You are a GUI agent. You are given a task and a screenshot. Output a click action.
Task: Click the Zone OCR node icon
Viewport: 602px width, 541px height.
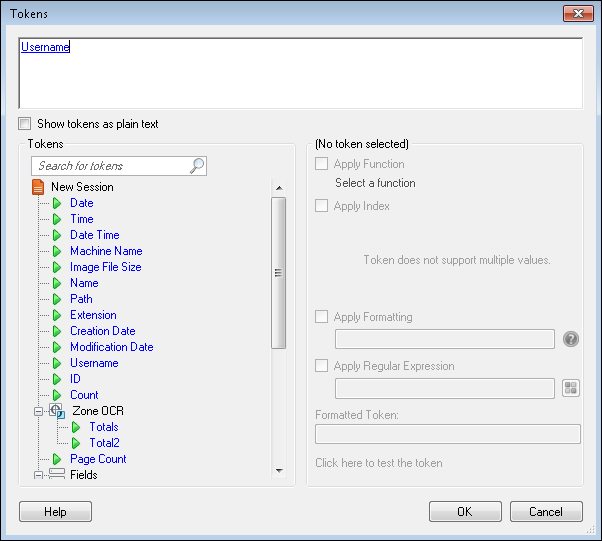(57, 411)
